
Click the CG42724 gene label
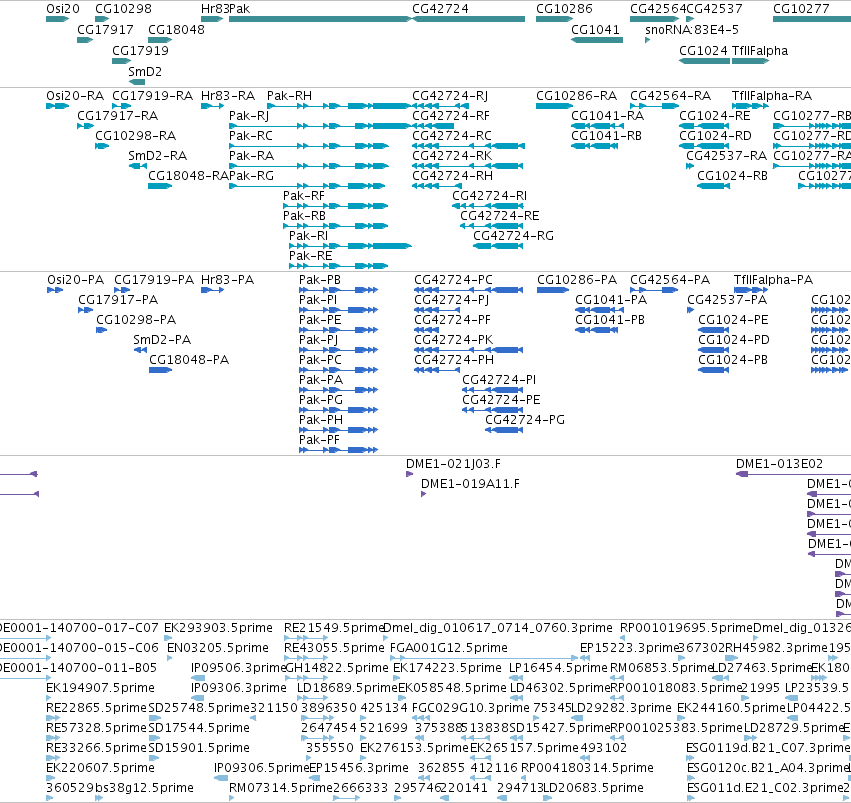click(x=440, y=9)
